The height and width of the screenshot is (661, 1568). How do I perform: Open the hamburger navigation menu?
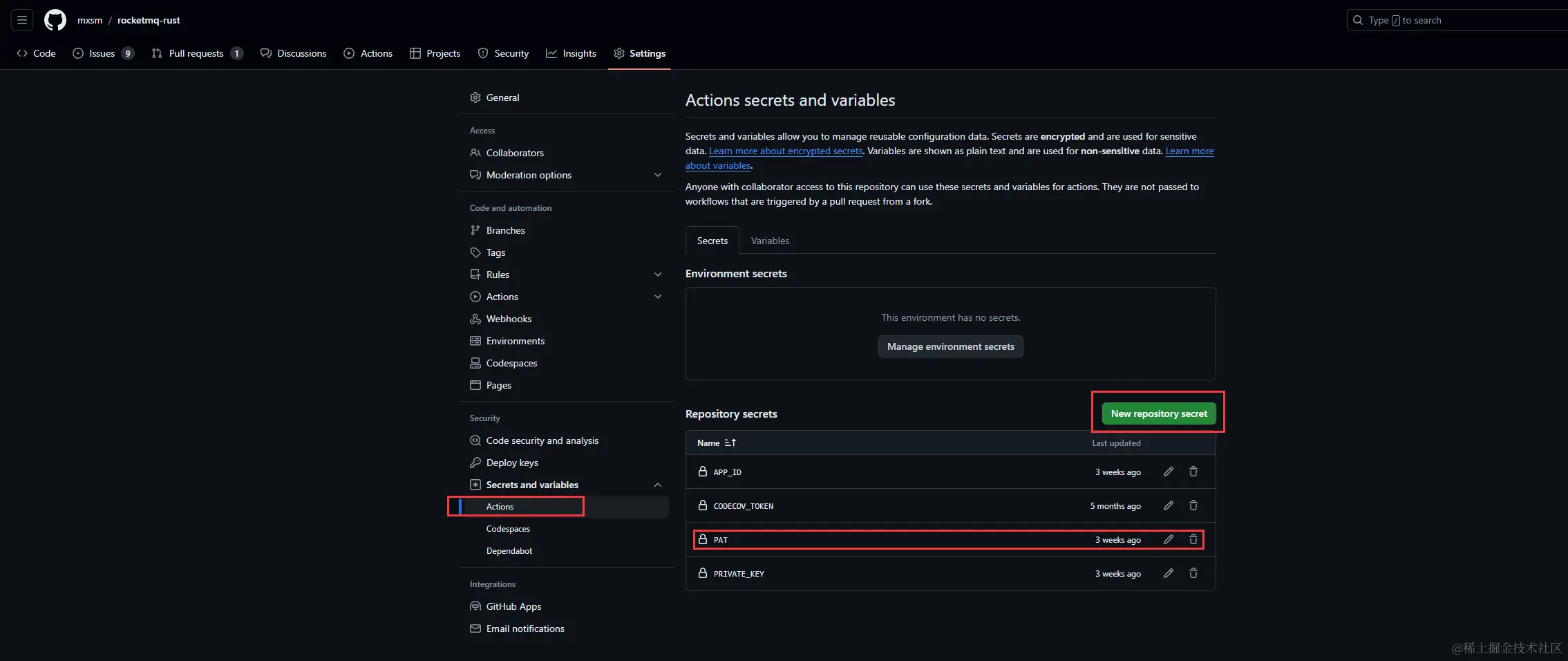(22, 20)
